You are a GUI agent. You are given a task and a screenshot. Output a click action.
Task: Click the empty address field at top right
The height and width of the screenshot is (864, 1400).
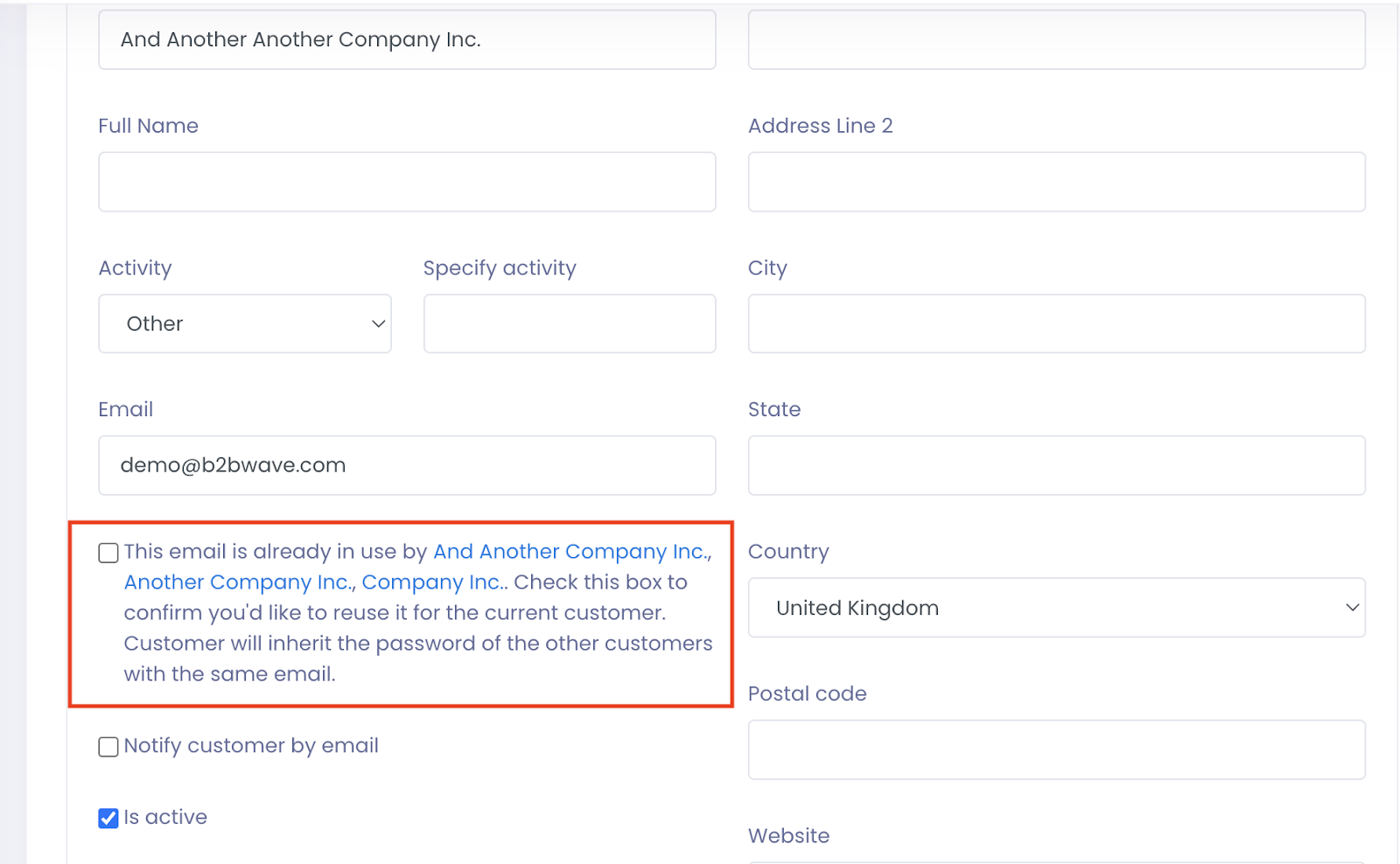pyautogui.click(x=1056, y=40)
